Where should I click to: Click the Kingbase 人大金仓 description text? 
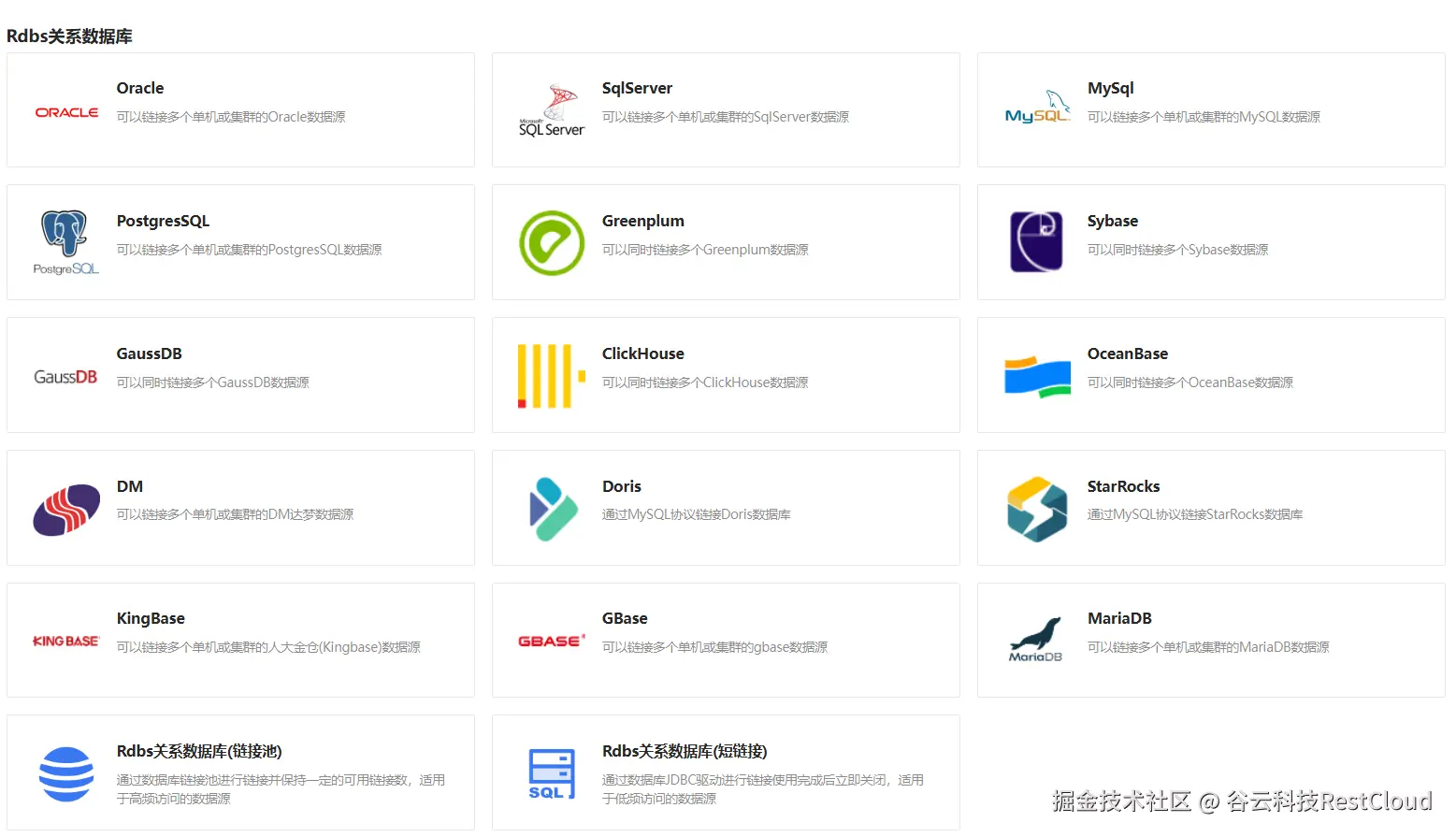[268, 647]
